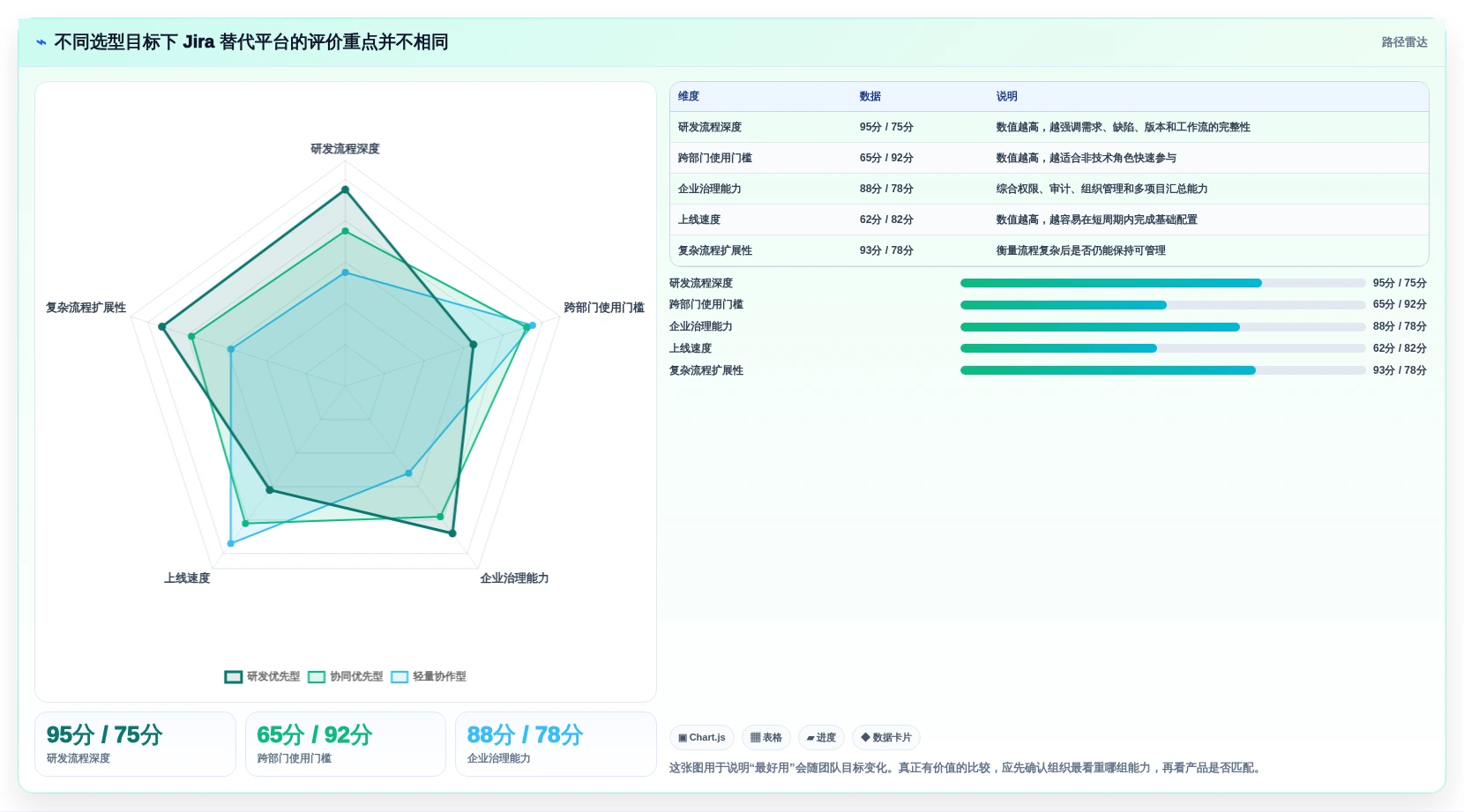The width and height of the screenshot is (1464, 812).
Task: Open the 95分 / 75分 data card
Action: [135, 744]
